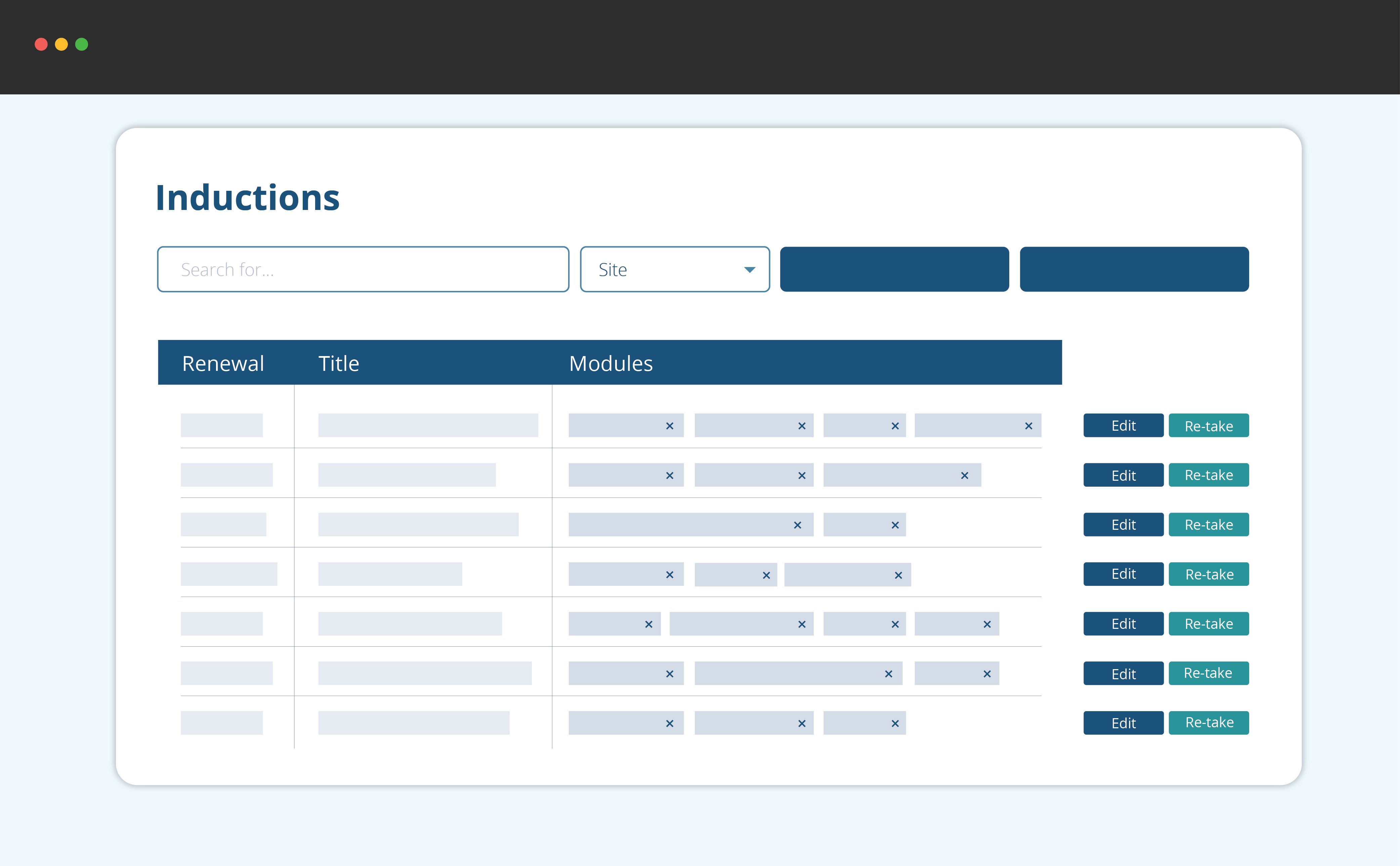Click the Search for... input field

pos(363,269)
